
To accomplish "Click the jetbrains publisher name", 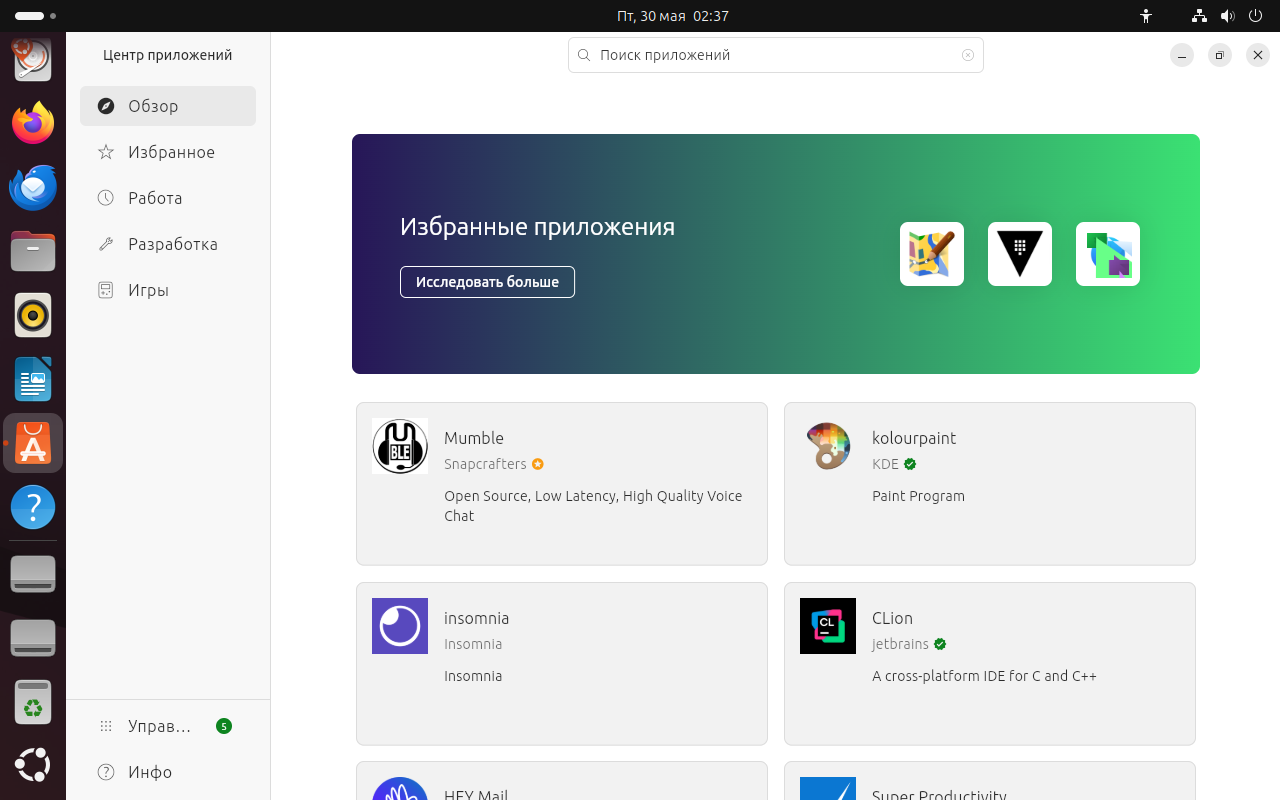I will [900, 644].
